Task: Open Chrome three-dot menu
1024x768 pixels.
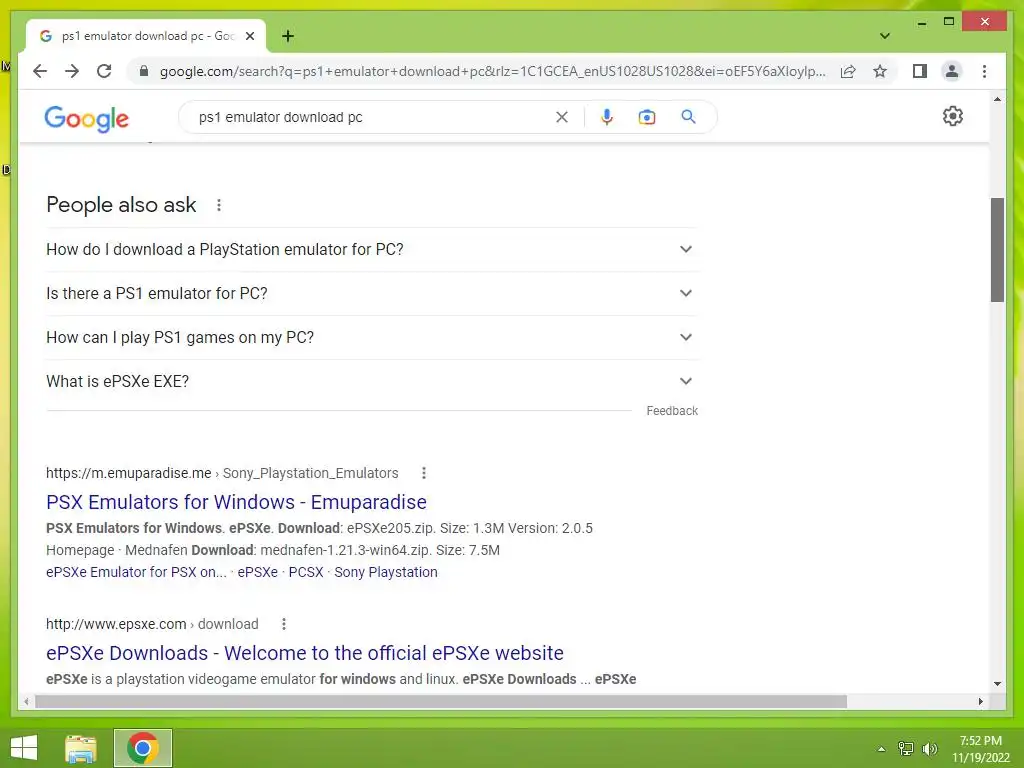Action: coord(984,71)
